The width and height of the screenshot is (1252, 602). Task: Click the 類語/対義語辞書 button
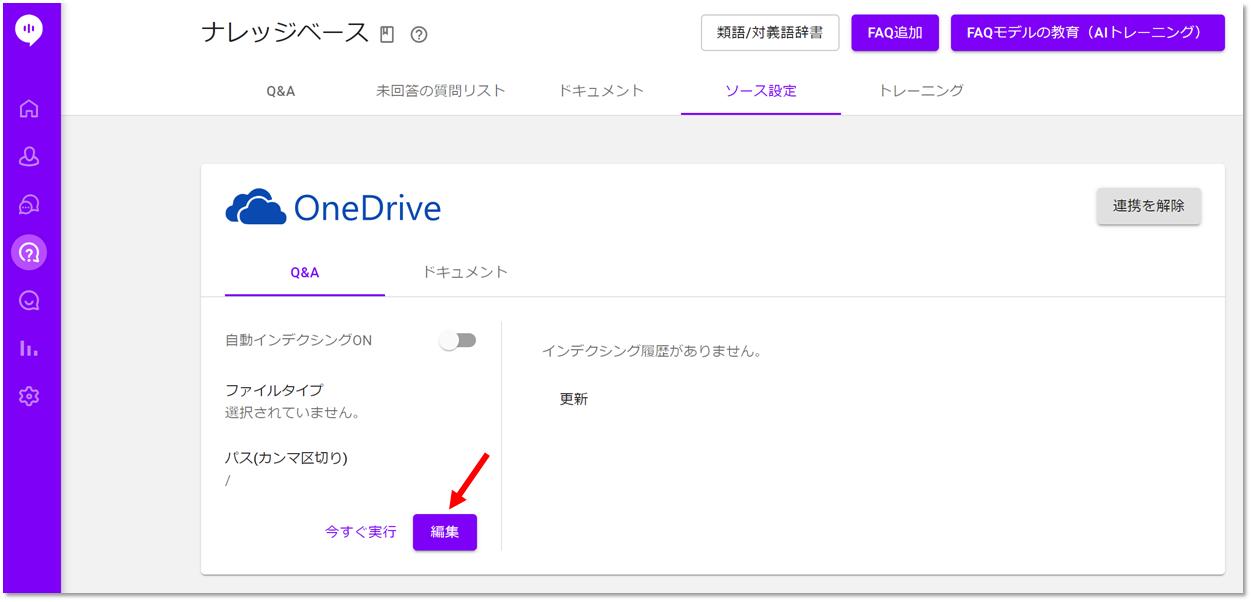click(770, 32)
